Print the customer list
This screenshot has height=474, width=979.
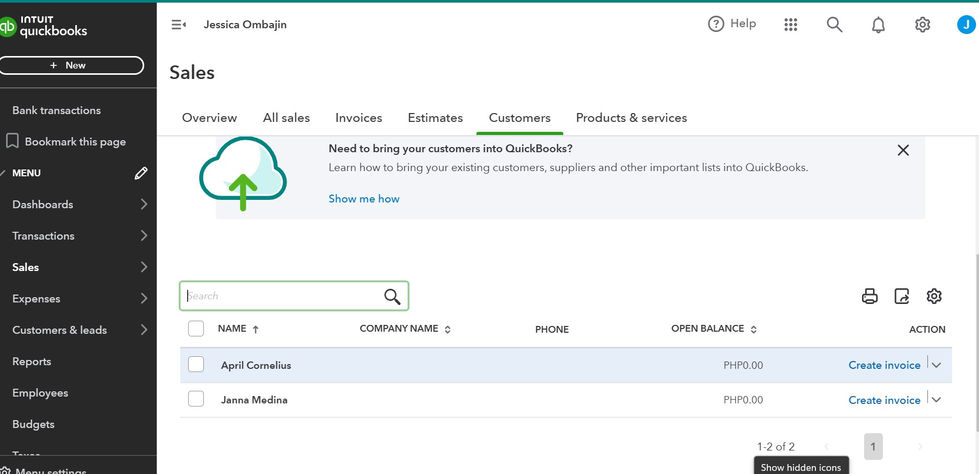coord(870,296)
